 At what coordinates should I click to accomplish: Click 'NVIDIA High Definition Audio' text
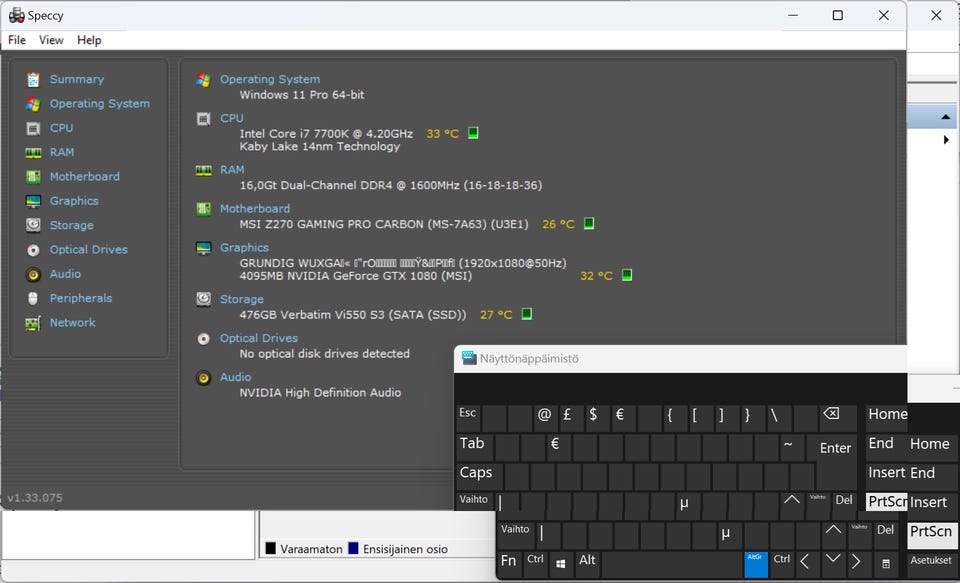pyautogui.click(x=320, y=393)
